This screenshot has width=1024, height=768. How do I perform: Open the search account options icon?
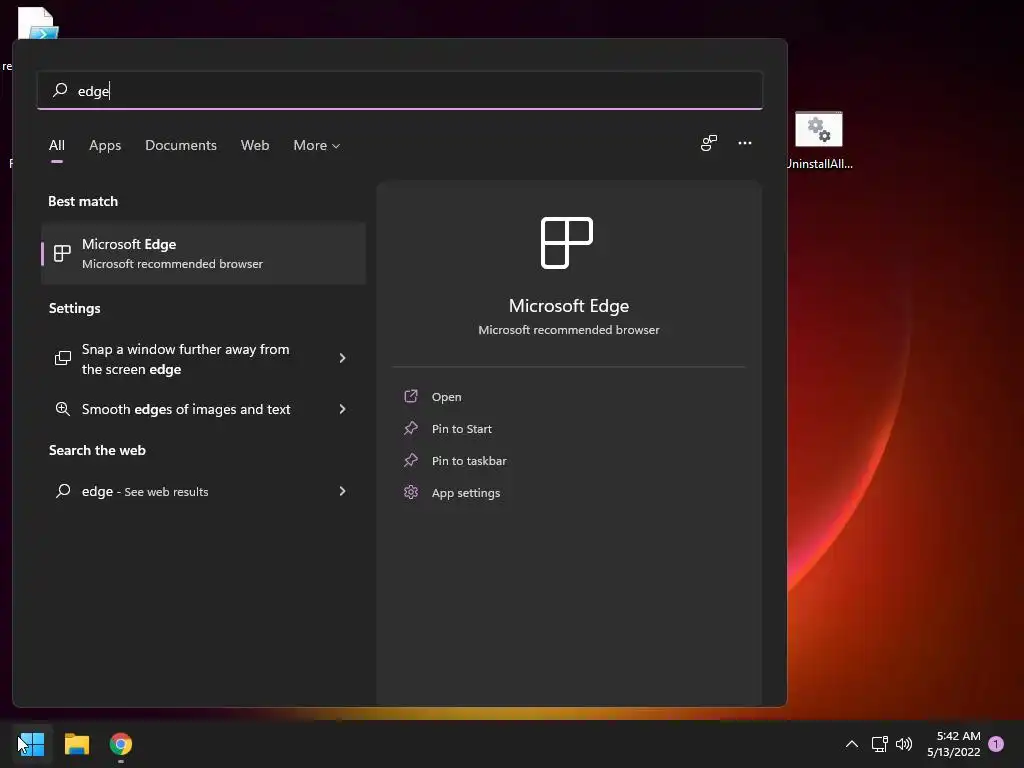[709, 143]
